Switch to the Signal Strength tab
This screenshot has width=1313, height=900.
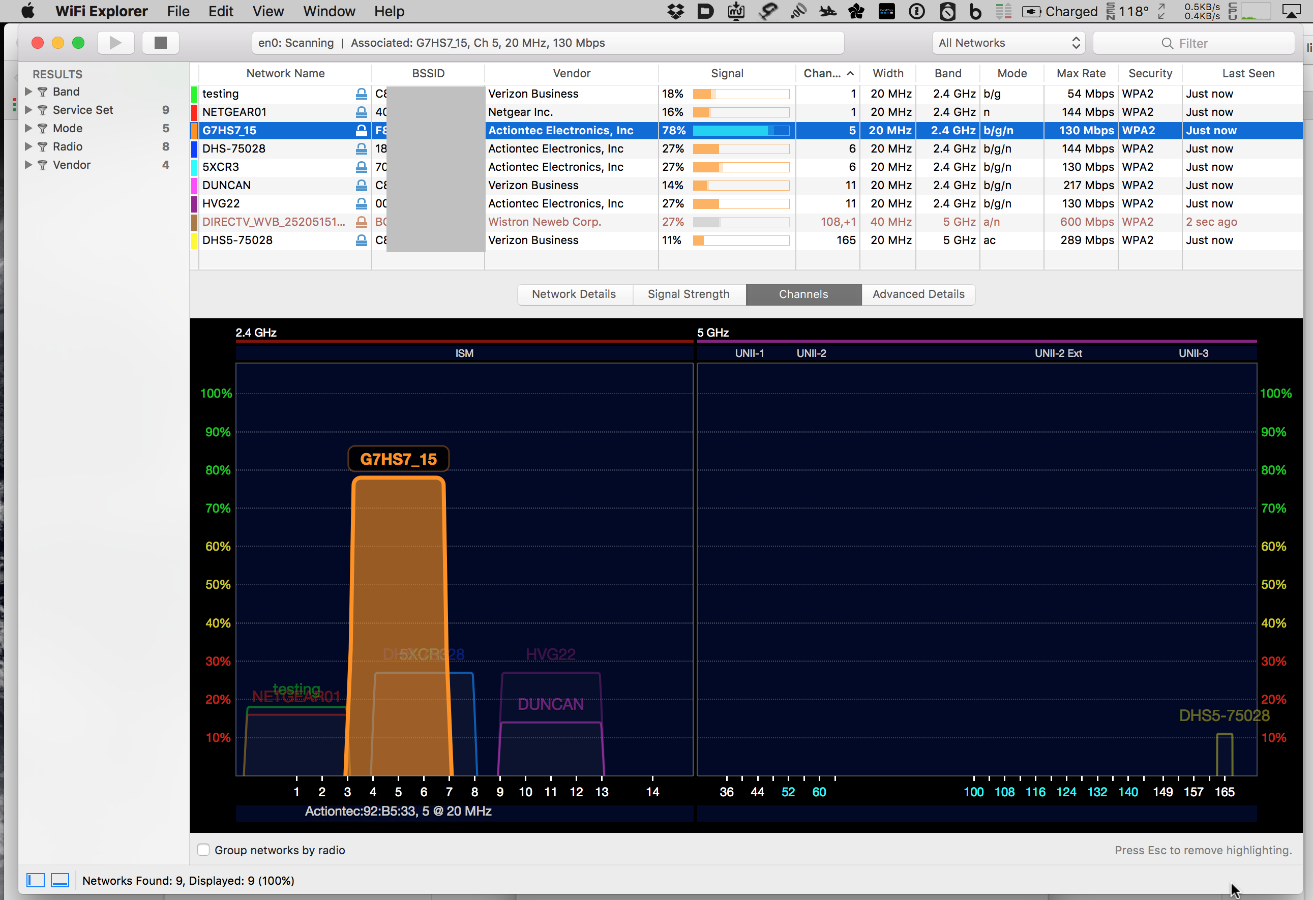pyautogui.click(x=688, y=294)
